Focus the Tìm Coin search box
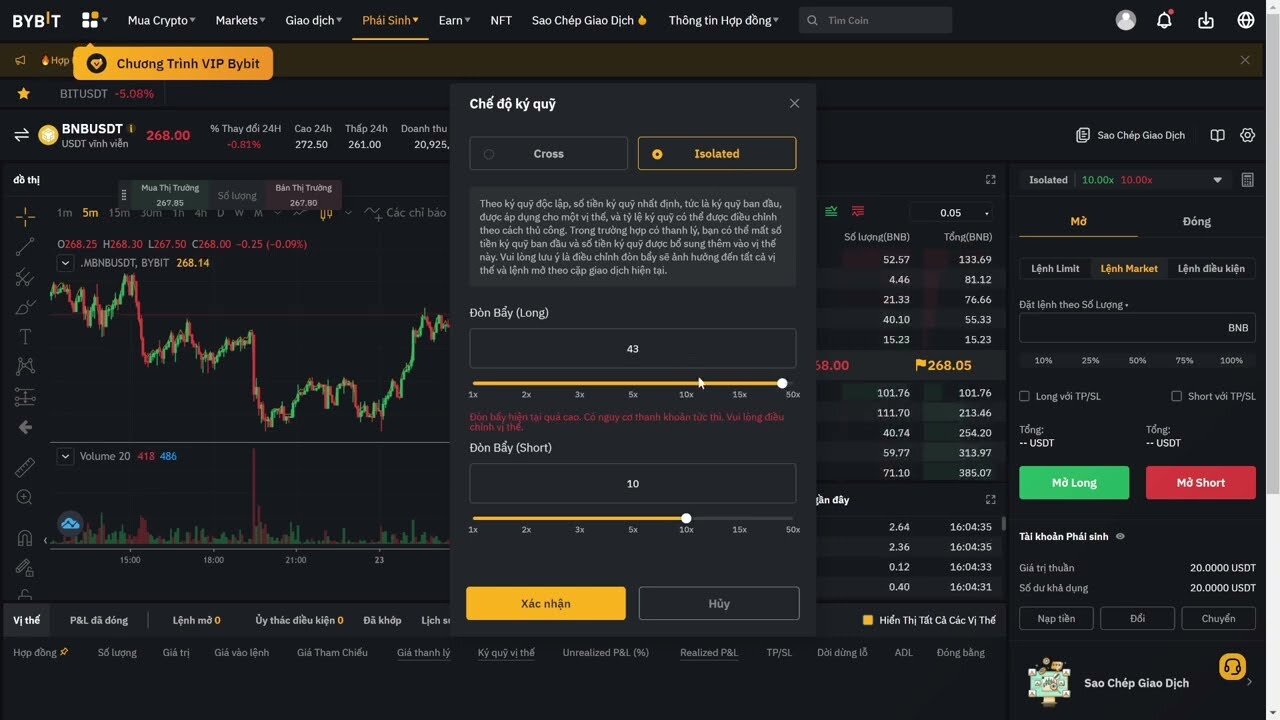This screenshot has width=1280, height=720. click(x=875, y=20)
